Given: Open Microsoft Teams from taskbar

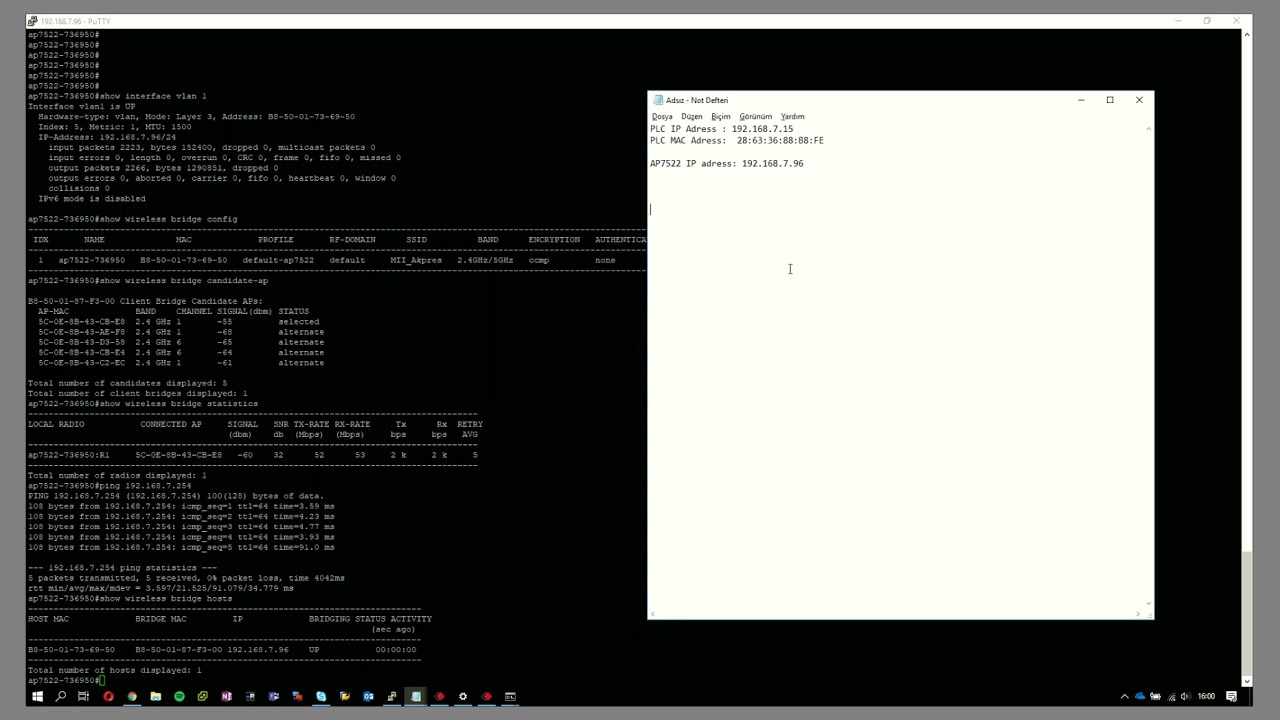Looking at the screenshot, I should [x=273, y=696].
